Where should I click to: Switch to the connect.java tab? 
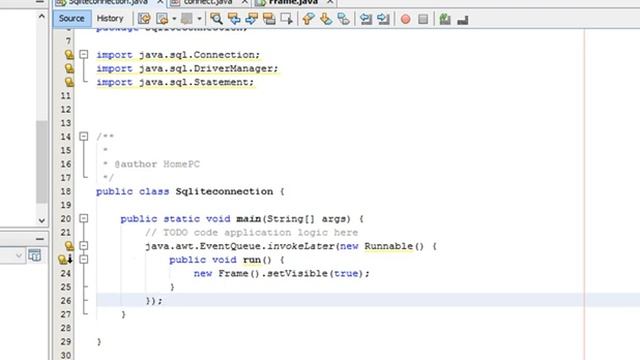(x=208, y=2)
